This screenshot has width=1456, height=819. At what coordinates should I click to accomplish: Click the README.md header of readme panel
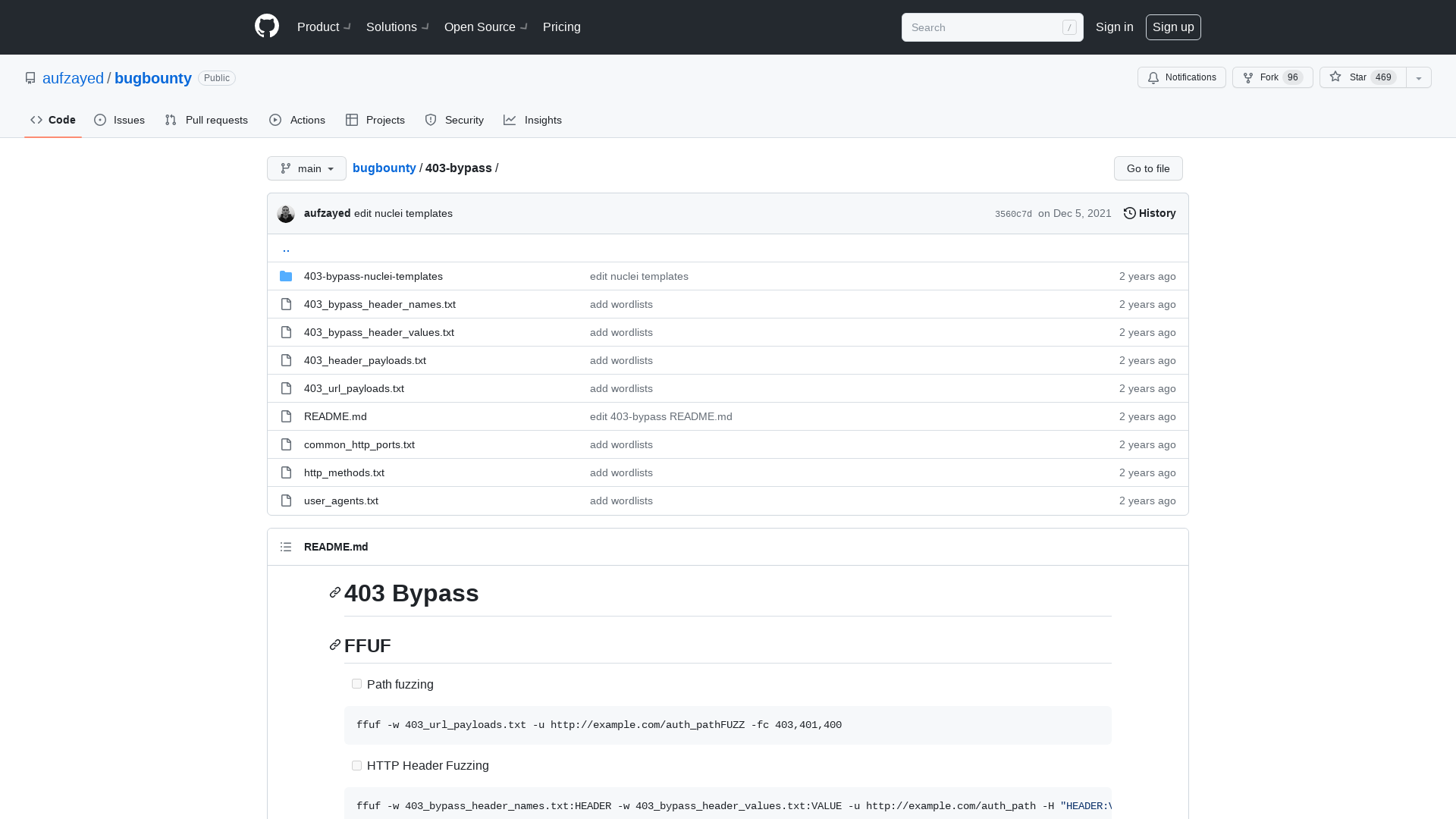tap(336, 547)
